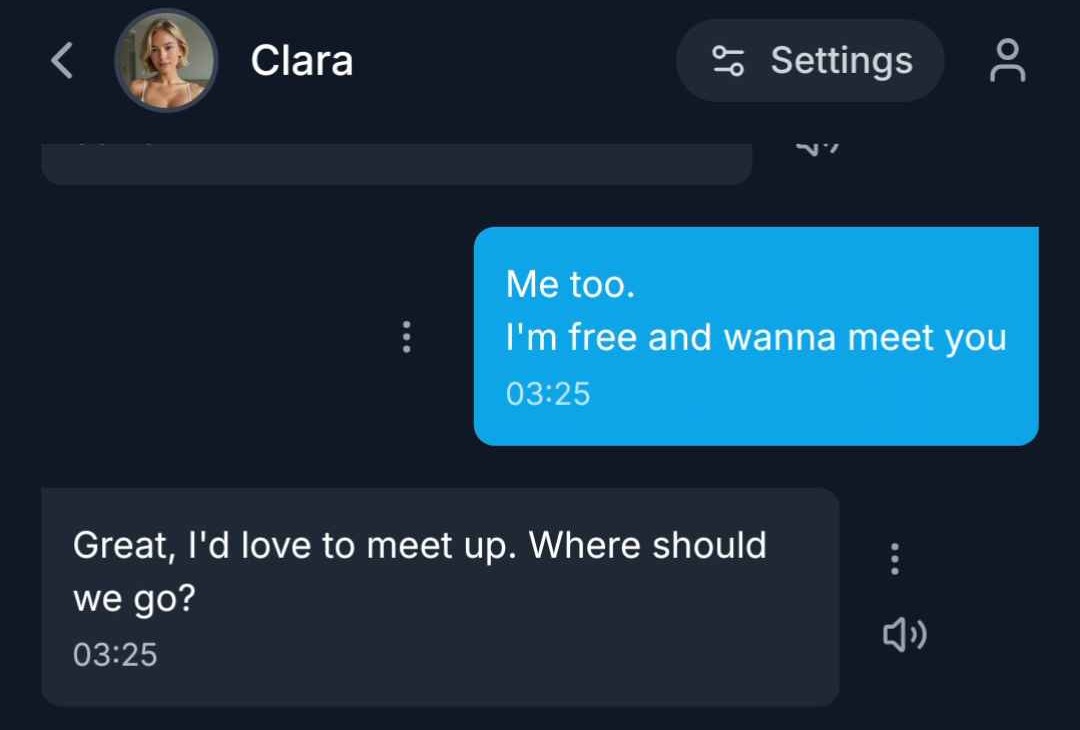Open the user account icon
The height and width of the screenshot is (730, 1080).
click(x=1007, y=61)
